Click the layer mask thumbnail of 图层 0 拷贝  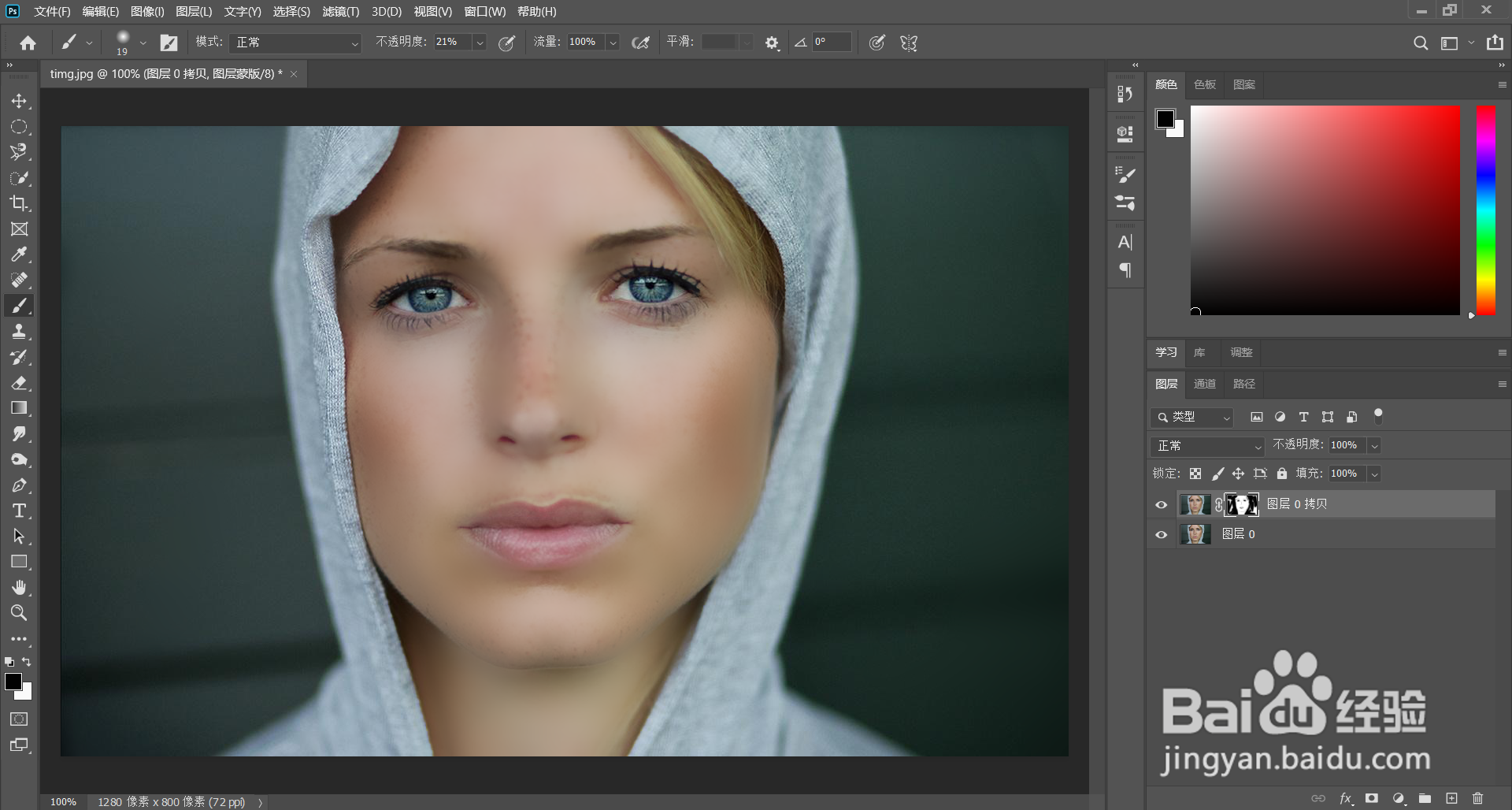point(1242,504)
